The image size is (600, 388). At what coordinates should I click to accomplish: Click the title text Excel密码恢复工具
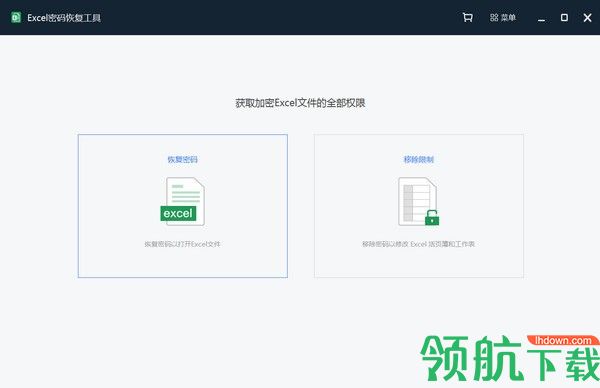coord(64,18)
